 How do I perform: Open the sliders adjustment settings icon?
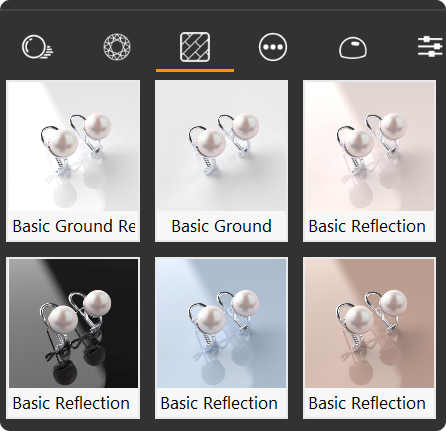point(430,46)
